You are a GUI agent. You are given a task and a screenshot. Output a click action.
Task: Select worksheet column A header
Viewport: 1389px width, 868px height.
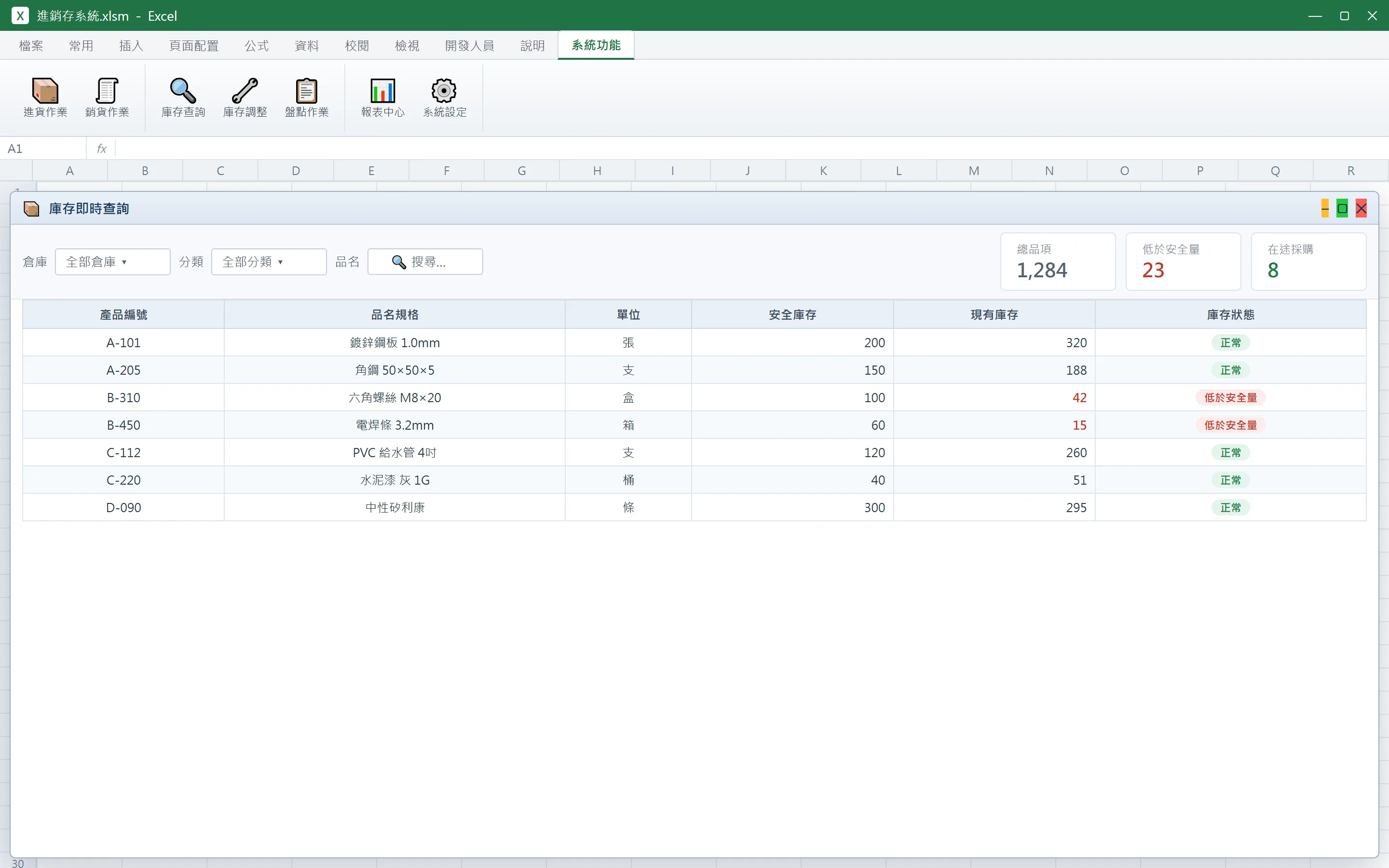tap(69, 171)
